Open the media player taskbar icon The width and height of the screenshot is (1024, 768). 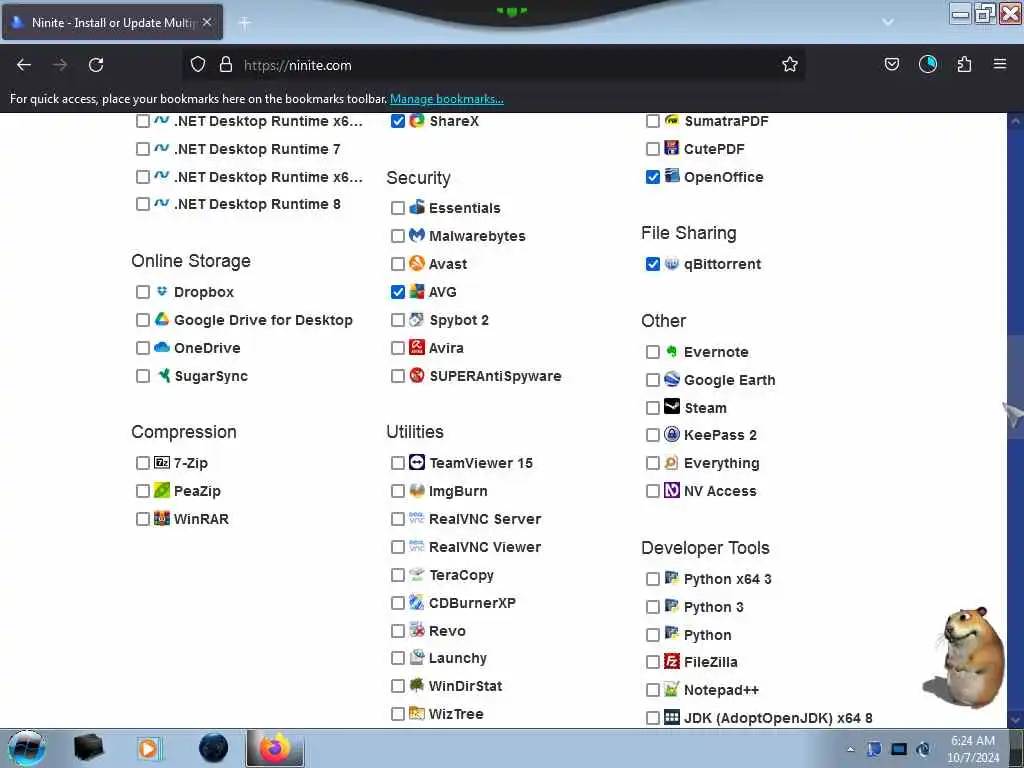coord(149,748)
